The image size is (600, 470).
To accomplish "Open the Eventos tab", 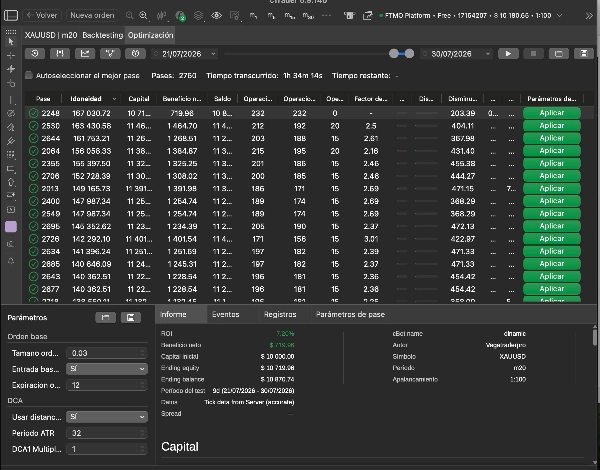I will coord(226,315).
